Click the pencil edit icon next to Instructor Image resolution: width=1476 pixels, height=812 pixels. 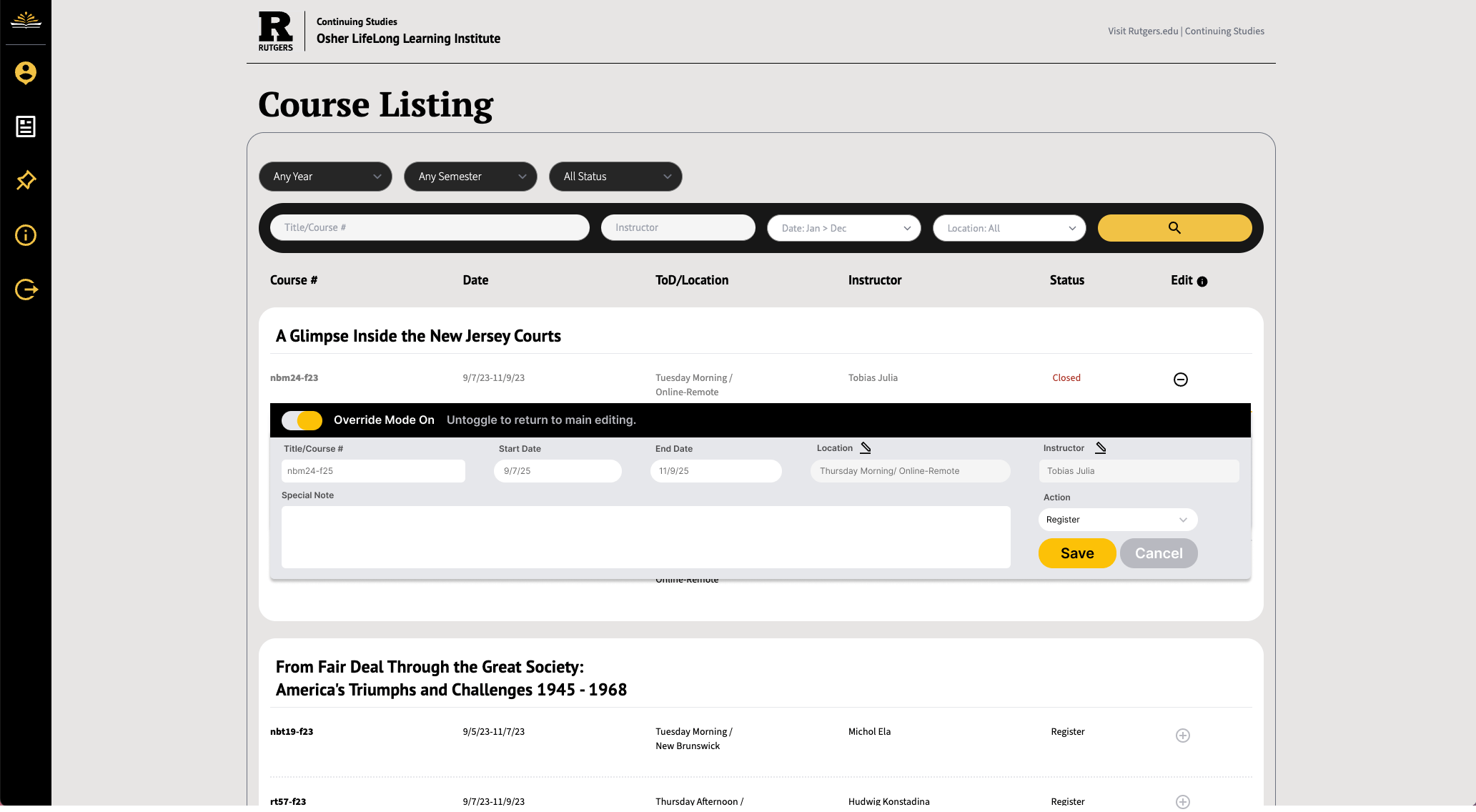pos(1099,447)
